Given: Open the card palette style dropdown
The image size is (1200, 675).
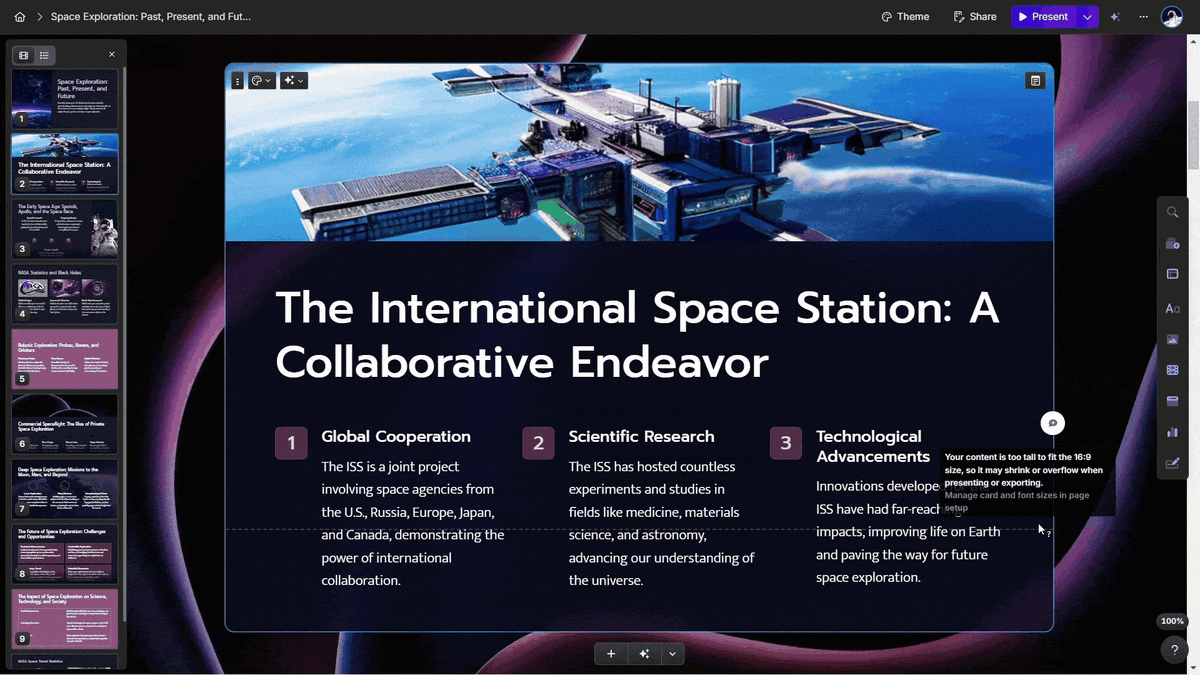Looking at the screenshot, I should (261, 81).
